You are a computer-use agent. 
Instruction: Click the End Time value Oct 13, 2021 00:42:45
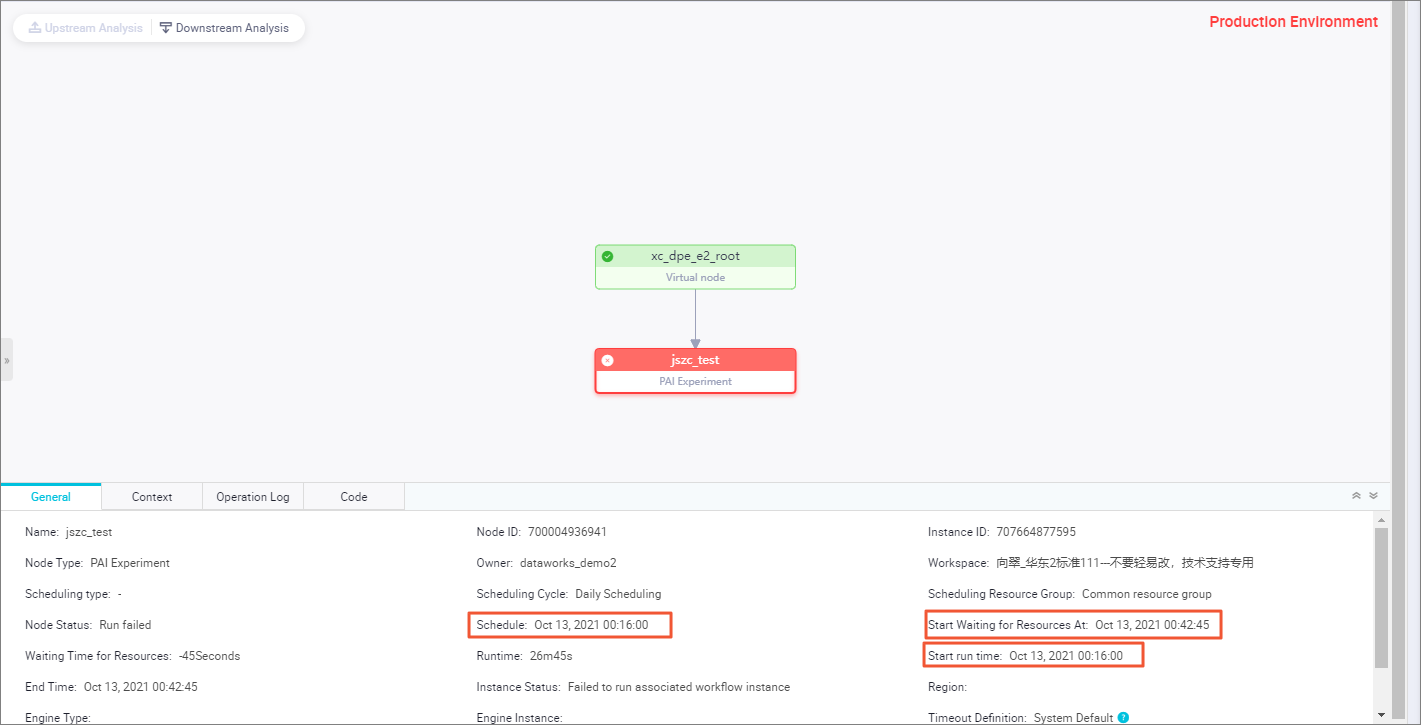(141, 687)
